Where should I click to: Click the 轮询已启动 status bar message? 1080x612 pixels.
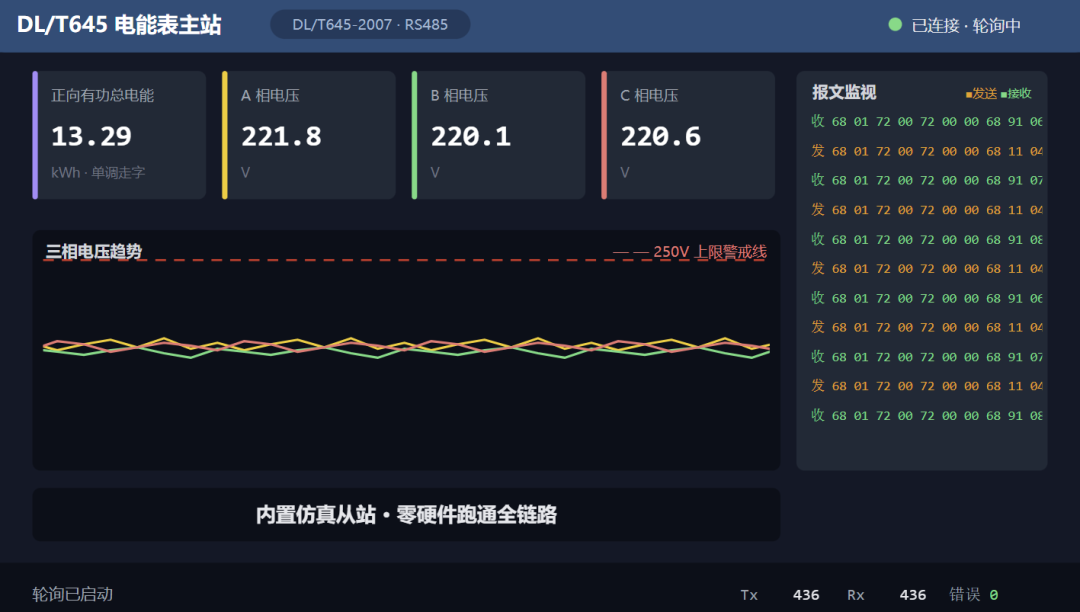pos(72,594)
